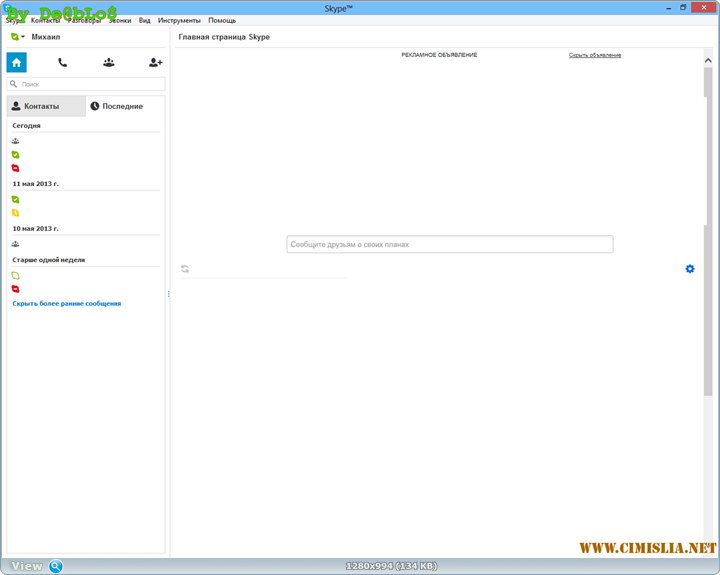Switch to the Контакты tab
720x575 pixels.
[x=46, y=106]
